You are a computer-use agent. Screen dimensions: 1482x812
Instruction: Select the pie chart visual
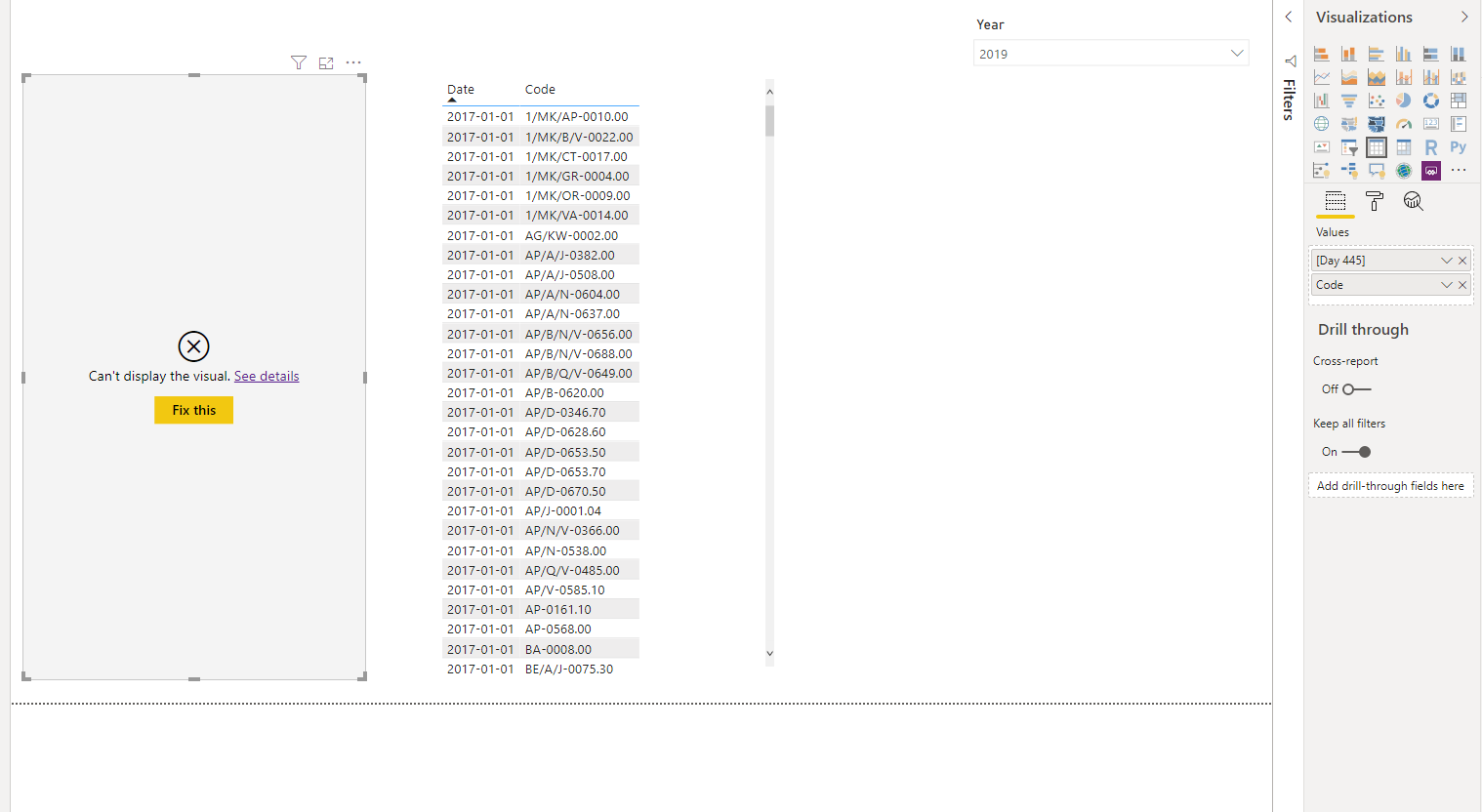point(1404,101)
